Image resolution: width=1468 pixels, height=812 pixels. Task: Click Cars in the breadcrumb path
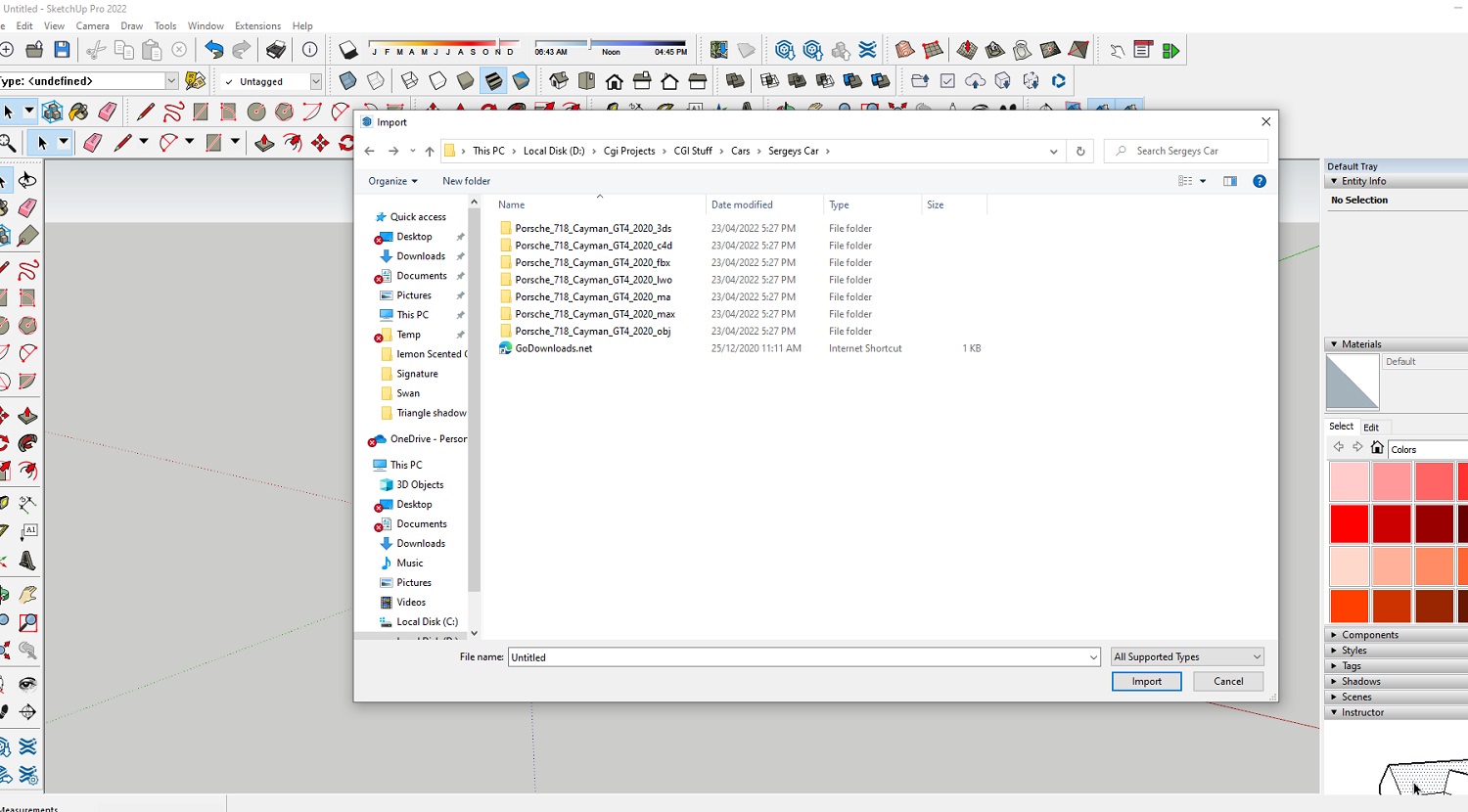pos(741,151)
